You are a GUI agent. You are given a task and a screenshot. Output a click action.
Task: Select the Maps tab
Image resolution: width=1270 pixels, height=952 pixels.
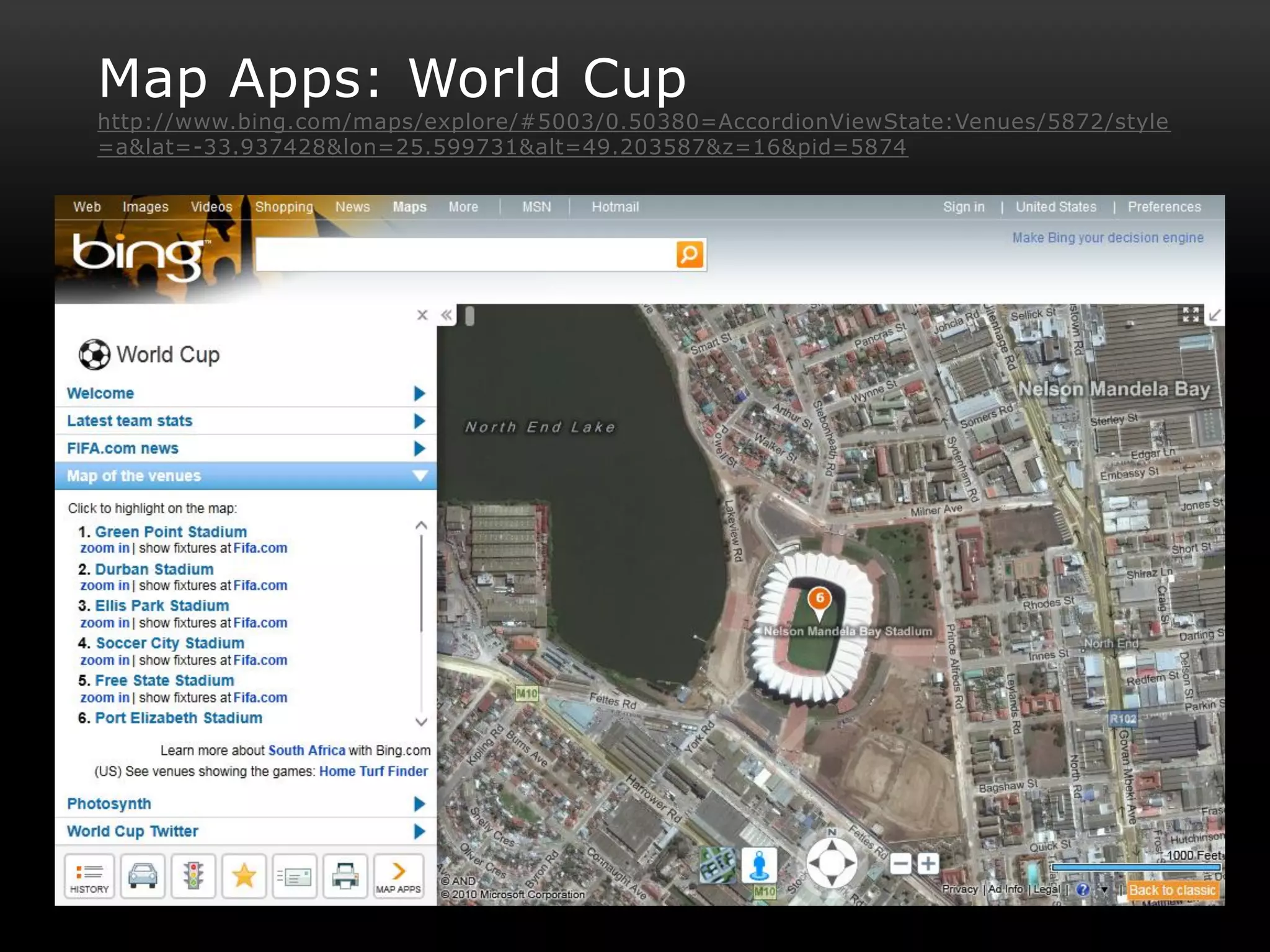(409, 207)
